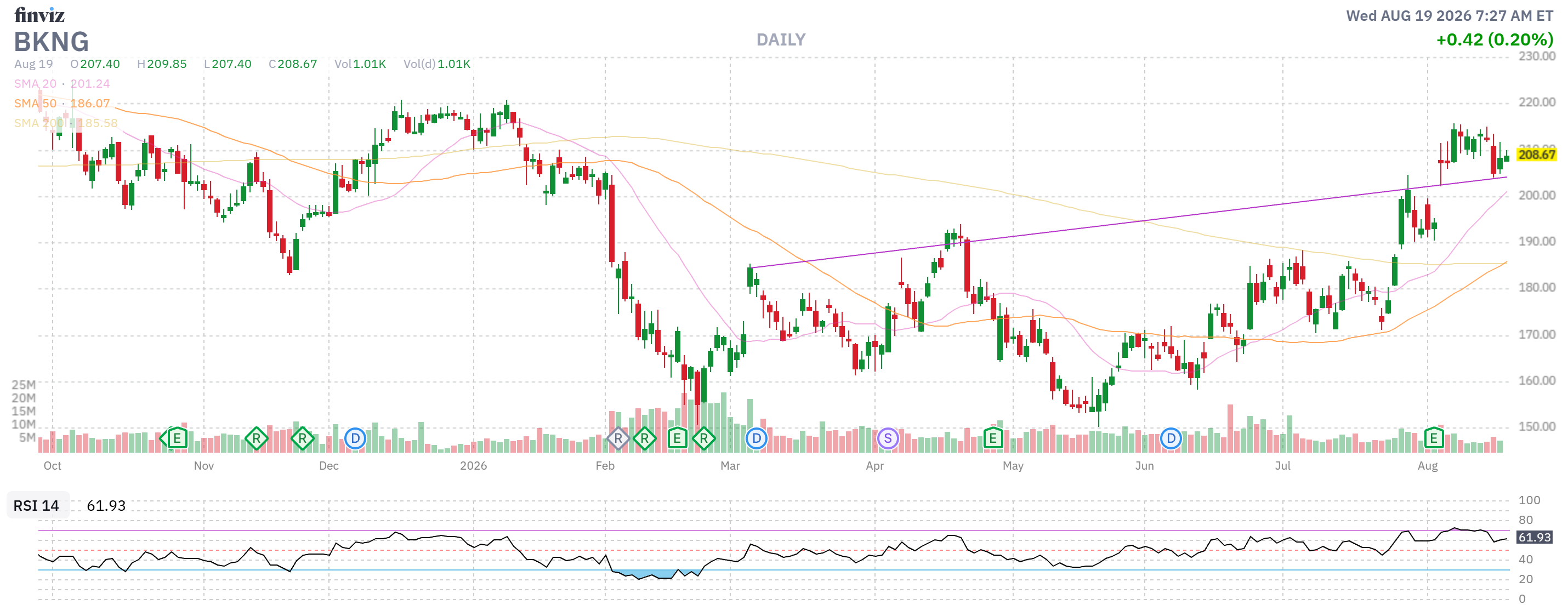
Task: Open the green E earnings marker in February
Action: (677, 438)
